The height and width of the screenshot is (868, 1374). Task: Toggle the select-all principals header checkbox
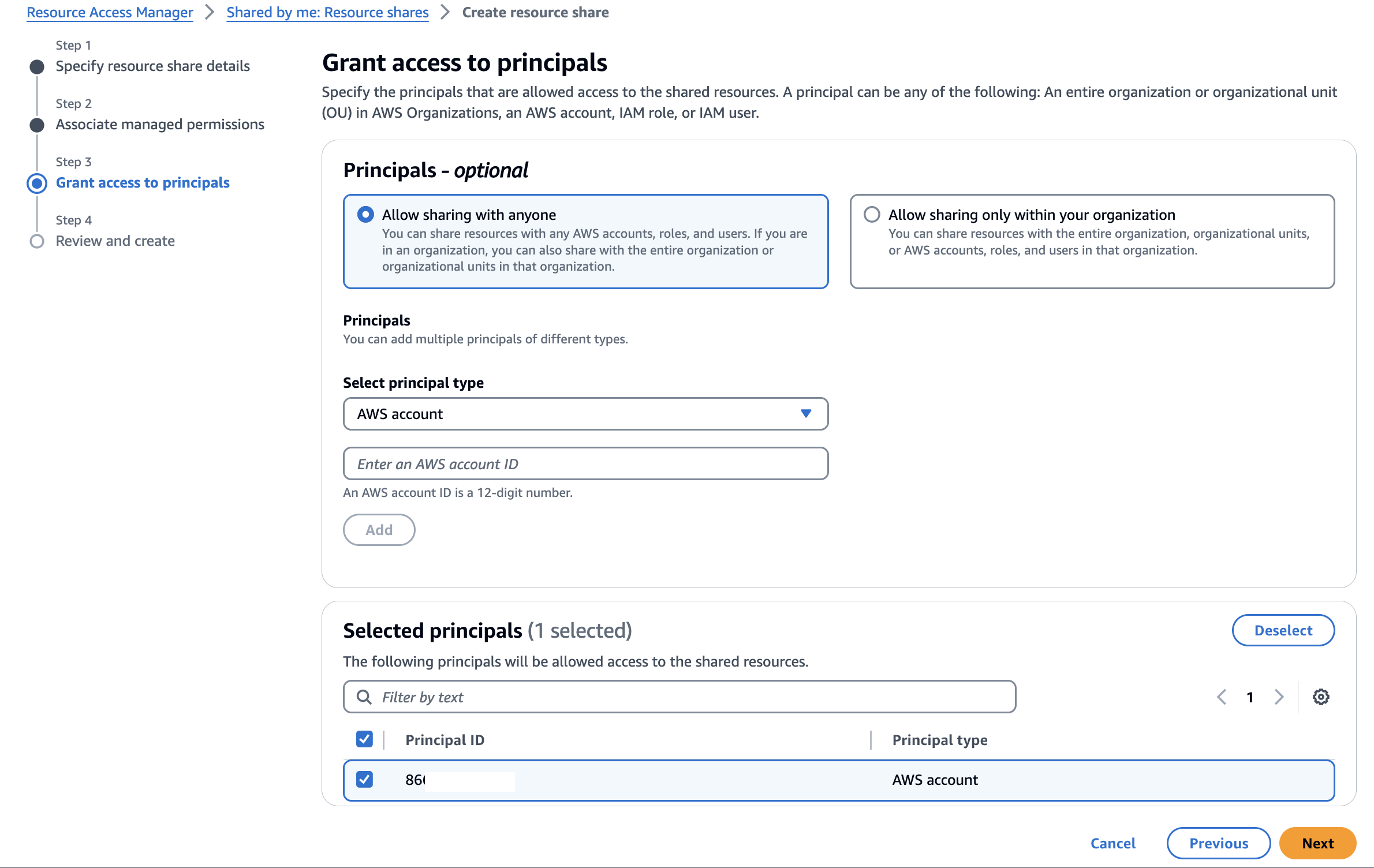(364, 739)
